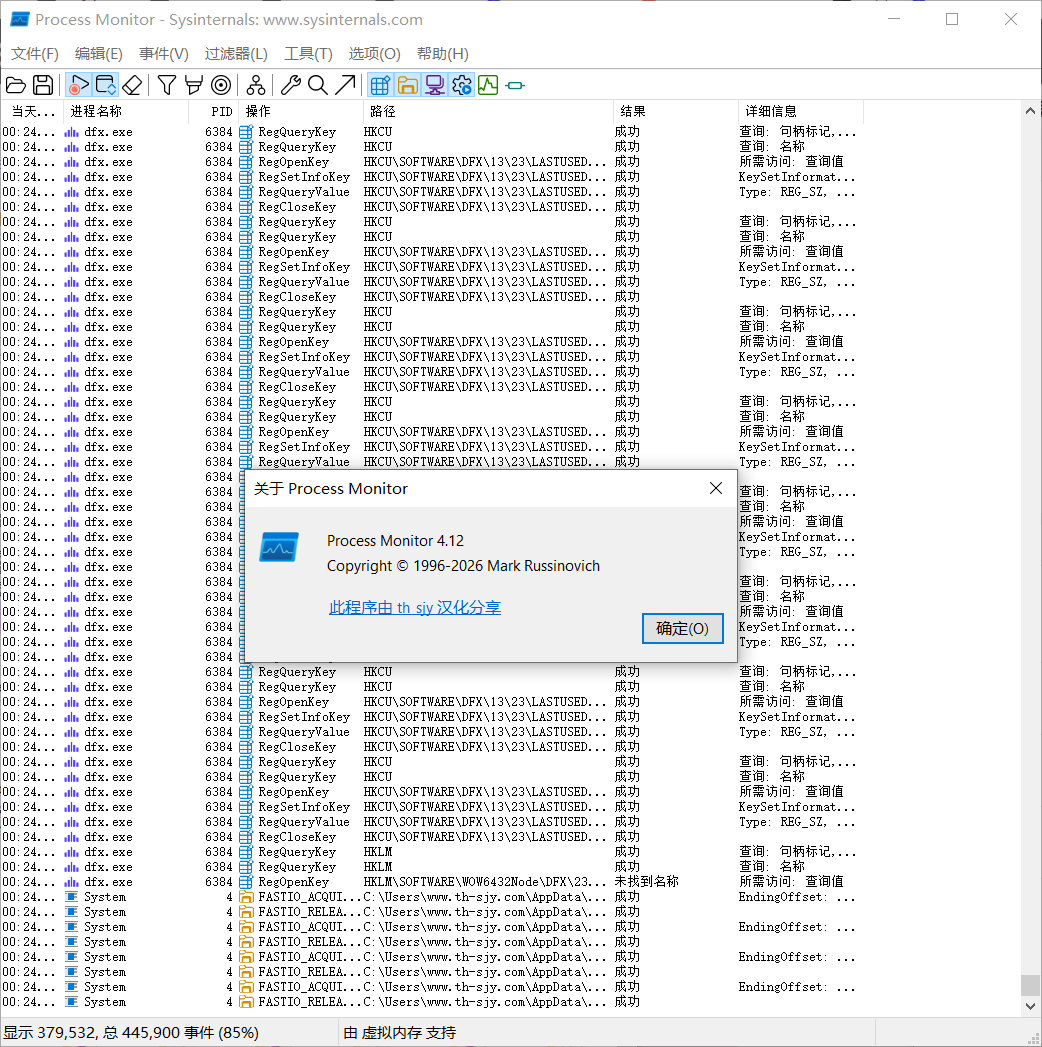Click the vertical scrollbar up arrow
The image size is (1042, 1047).
[x=1030, y=111]
